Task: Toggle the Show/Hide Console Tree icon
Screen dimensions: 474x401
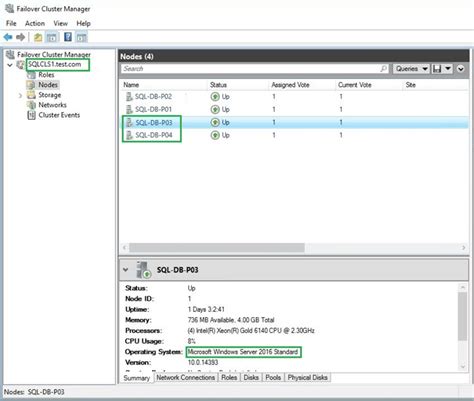Action: coord(52,37)
